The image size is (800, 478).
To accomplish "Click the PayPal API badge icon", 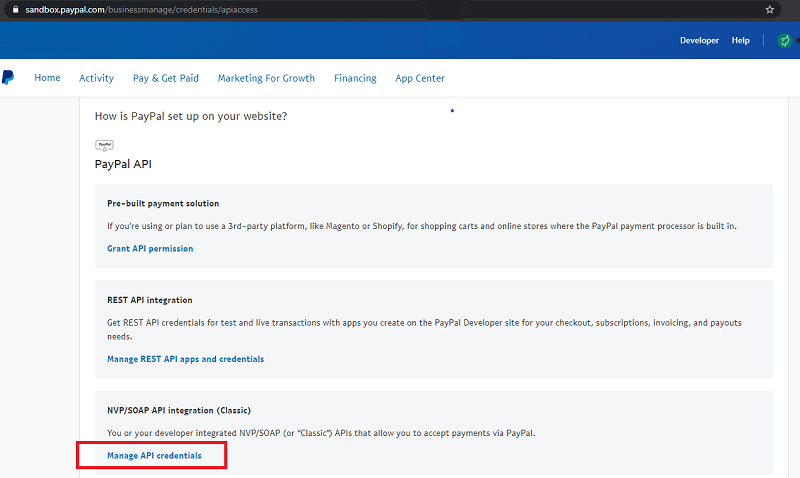I will point(105,145).
